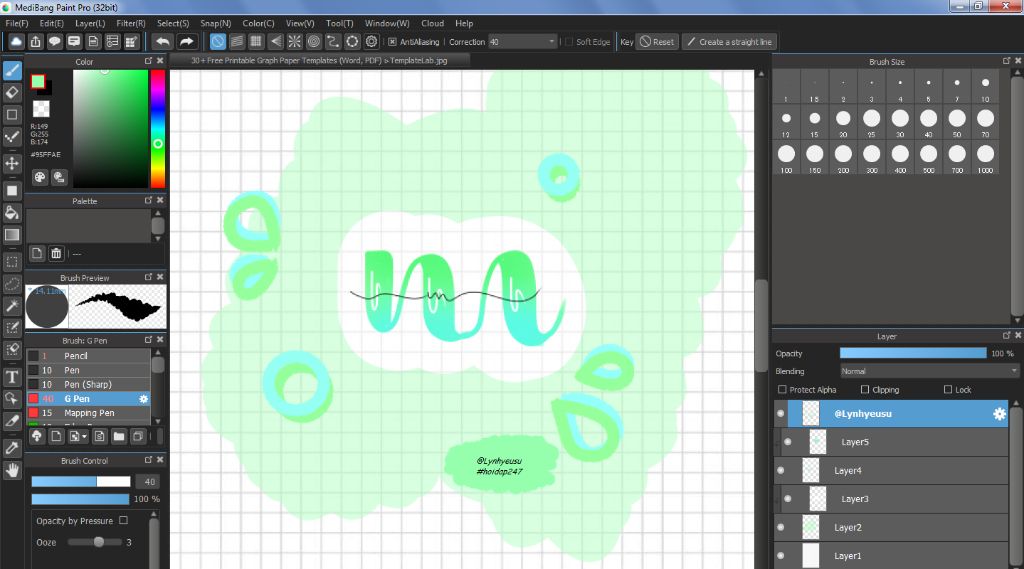Open the cloud icon in toolbar
The image size is (1024, 569).
[x=16, y=42]
